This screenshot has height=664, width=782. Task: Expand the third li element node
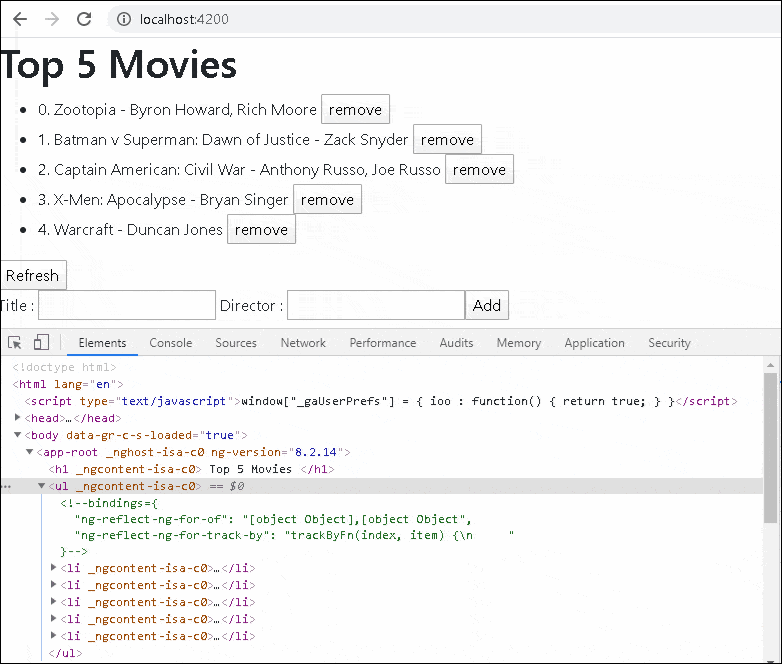(x=53, y=601)
